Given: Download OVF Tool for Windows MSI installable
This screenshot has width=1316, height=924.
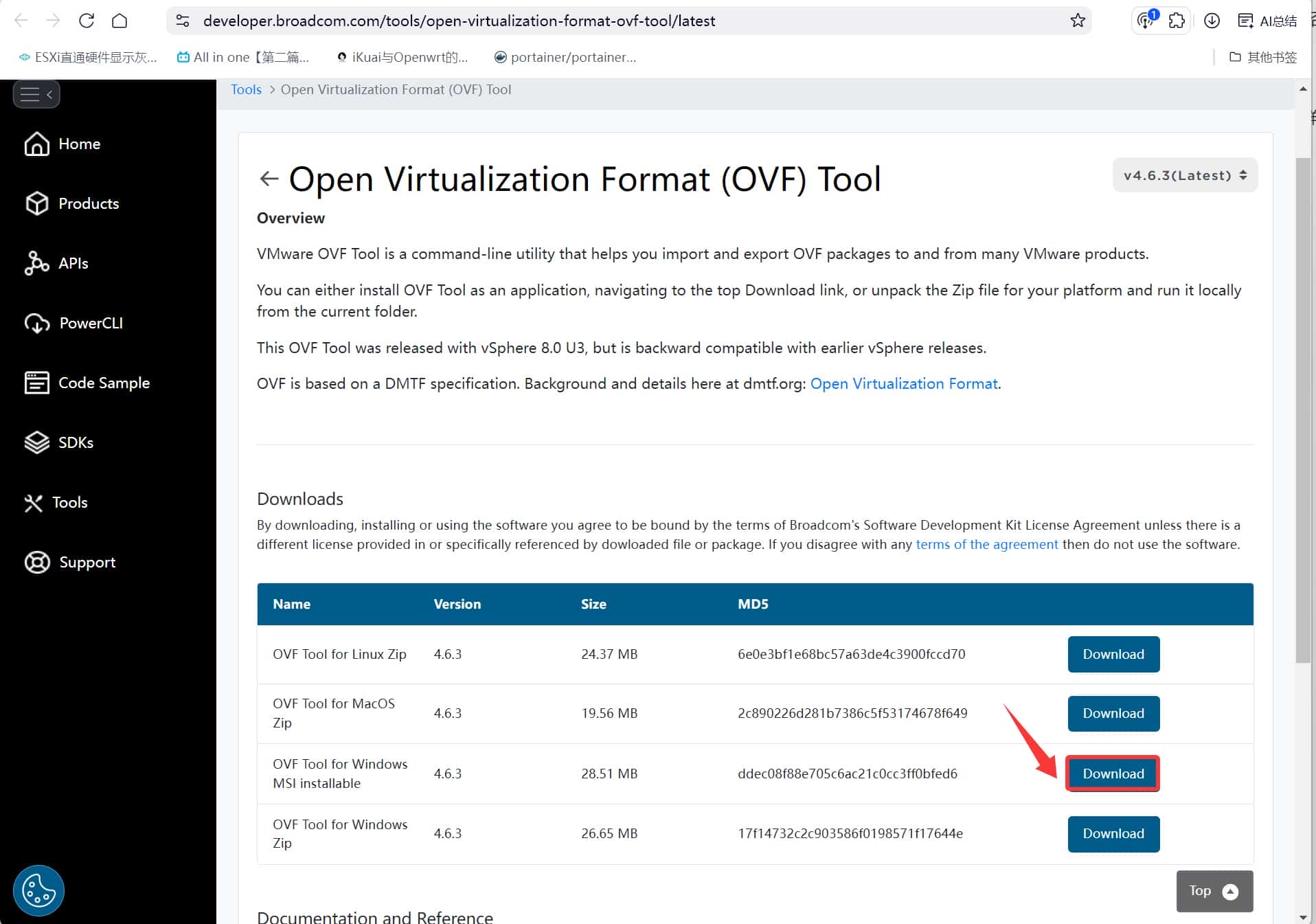Looking at the screenshot, I should pos(1113,774).
